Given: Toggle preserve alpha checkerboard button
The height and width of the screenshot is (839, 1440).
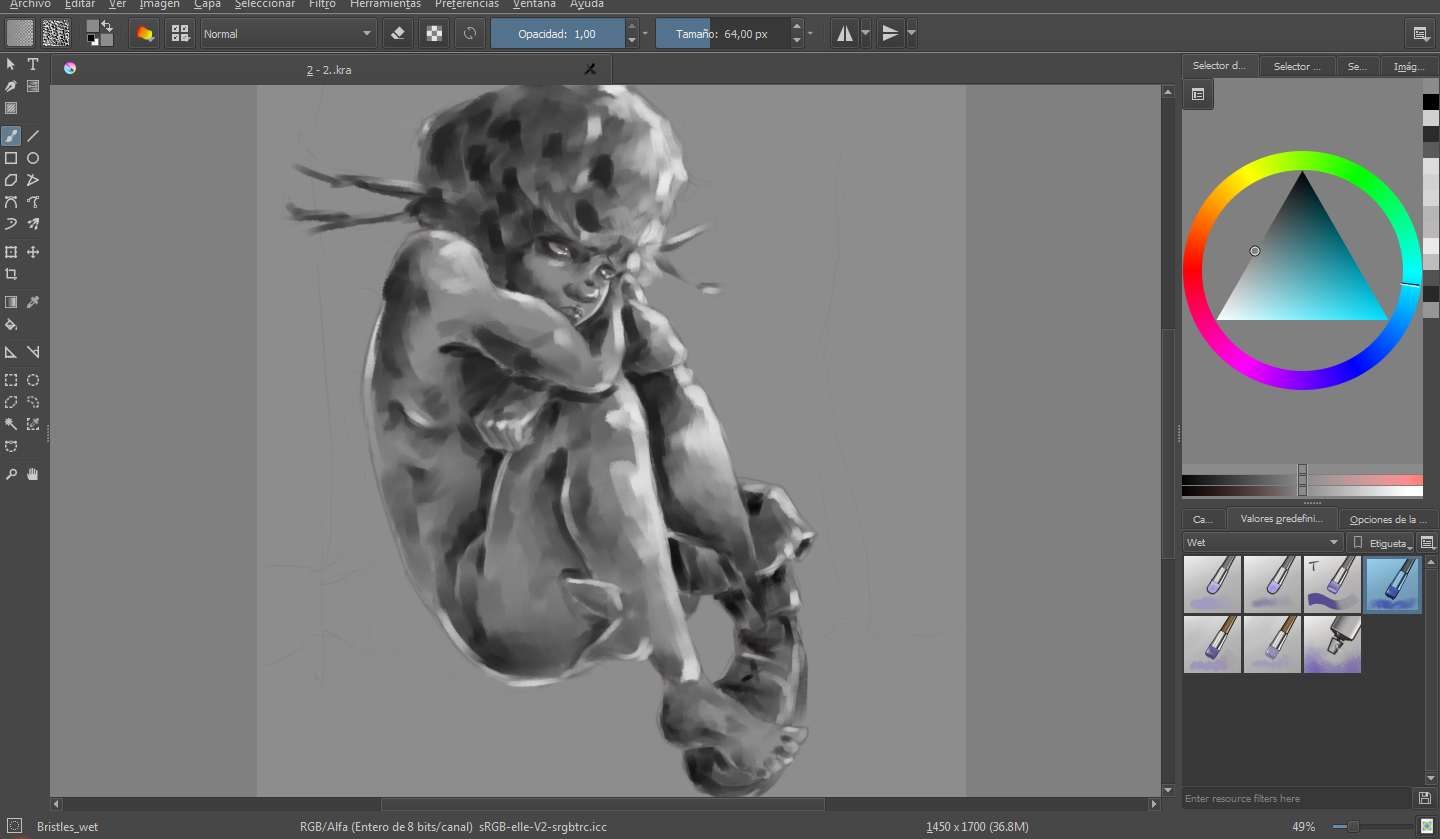Looking at the screenshot, I should 434,33.
